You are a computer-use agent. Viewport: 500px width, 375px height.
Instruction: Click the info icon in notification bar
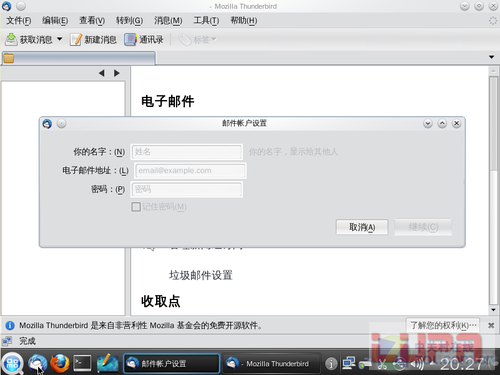click(x=10, y=325)
